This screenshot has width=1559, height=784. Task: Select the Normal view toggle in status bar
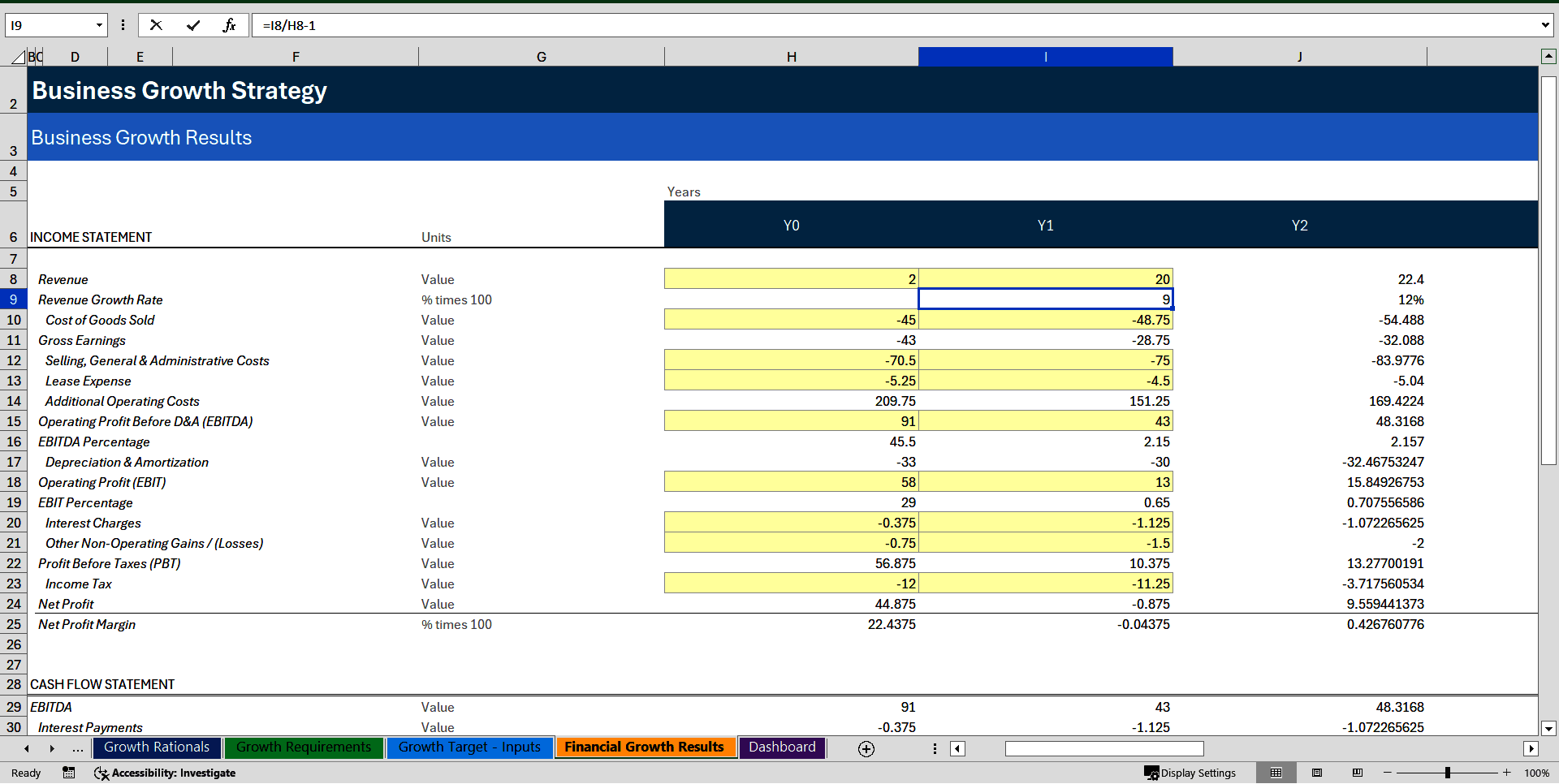point(1276,773)
